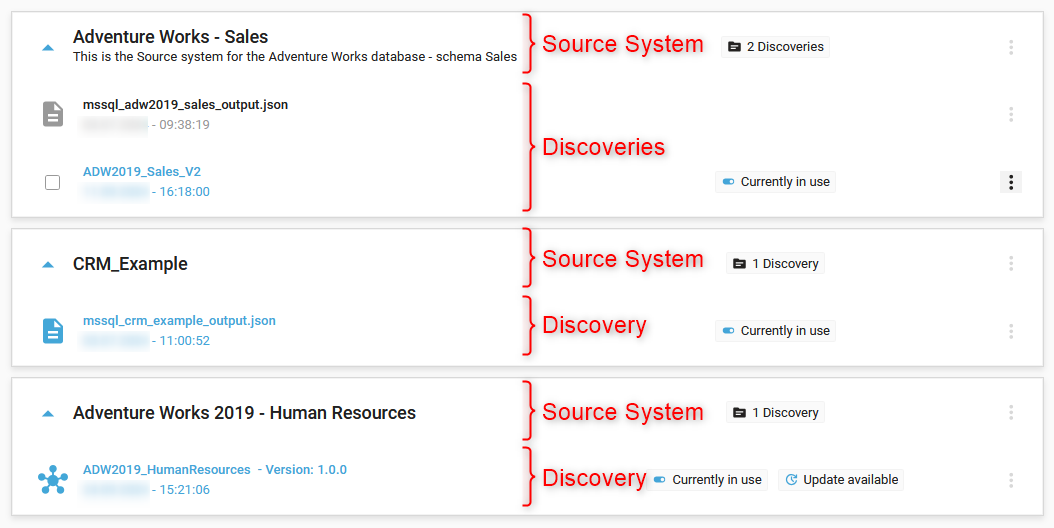Open kebab menu for mssql_adw2019_sales_output.json

(x=1011, y=114)
